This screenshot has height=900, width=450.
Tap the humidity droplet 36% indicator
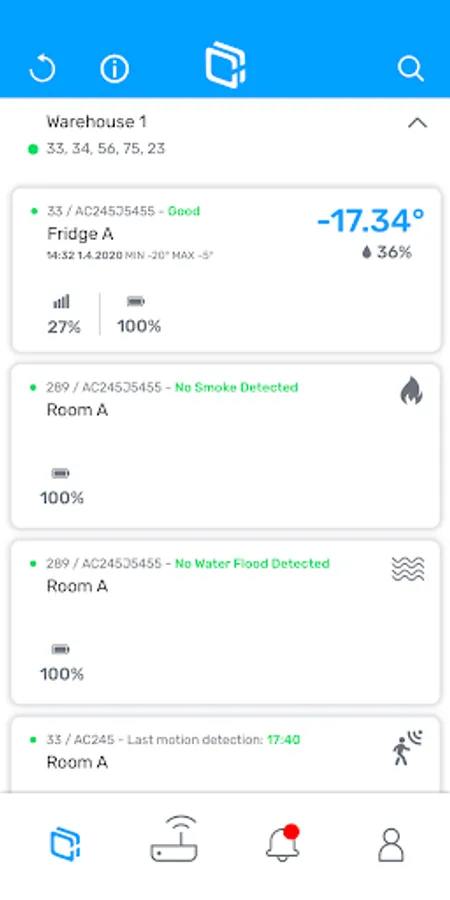click(x=387, y=252)
